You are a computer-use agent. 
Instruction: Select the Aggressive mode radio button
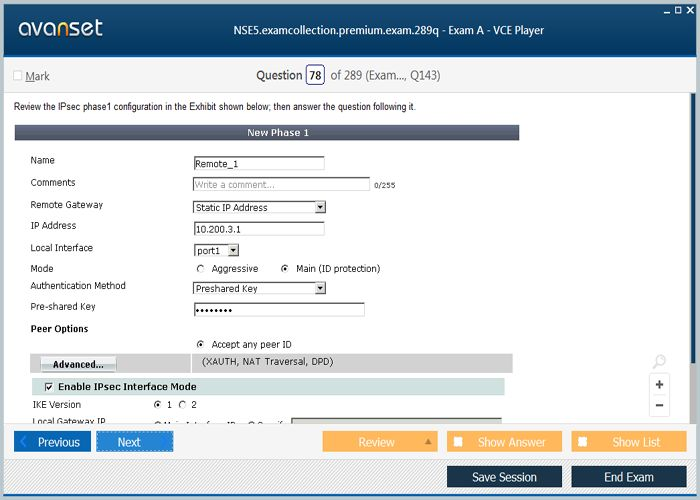pos(201,269)
